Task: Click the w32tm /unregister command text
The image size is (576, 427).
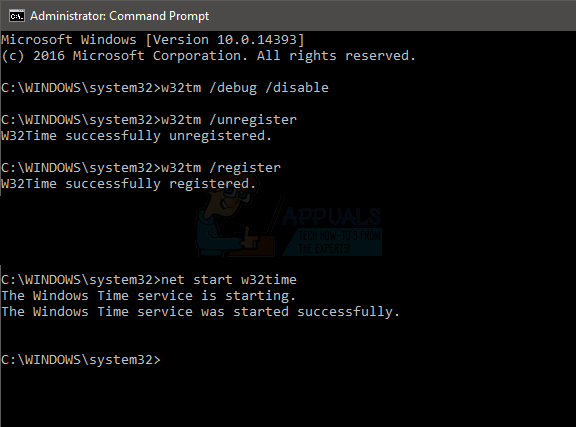Action: (228, 120)
